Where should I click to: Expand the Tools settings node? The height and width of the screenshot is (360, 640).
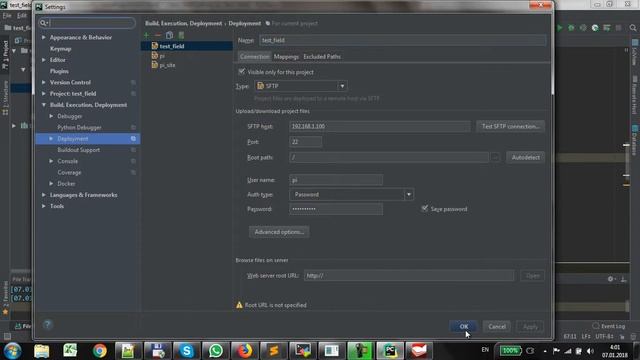44,206
